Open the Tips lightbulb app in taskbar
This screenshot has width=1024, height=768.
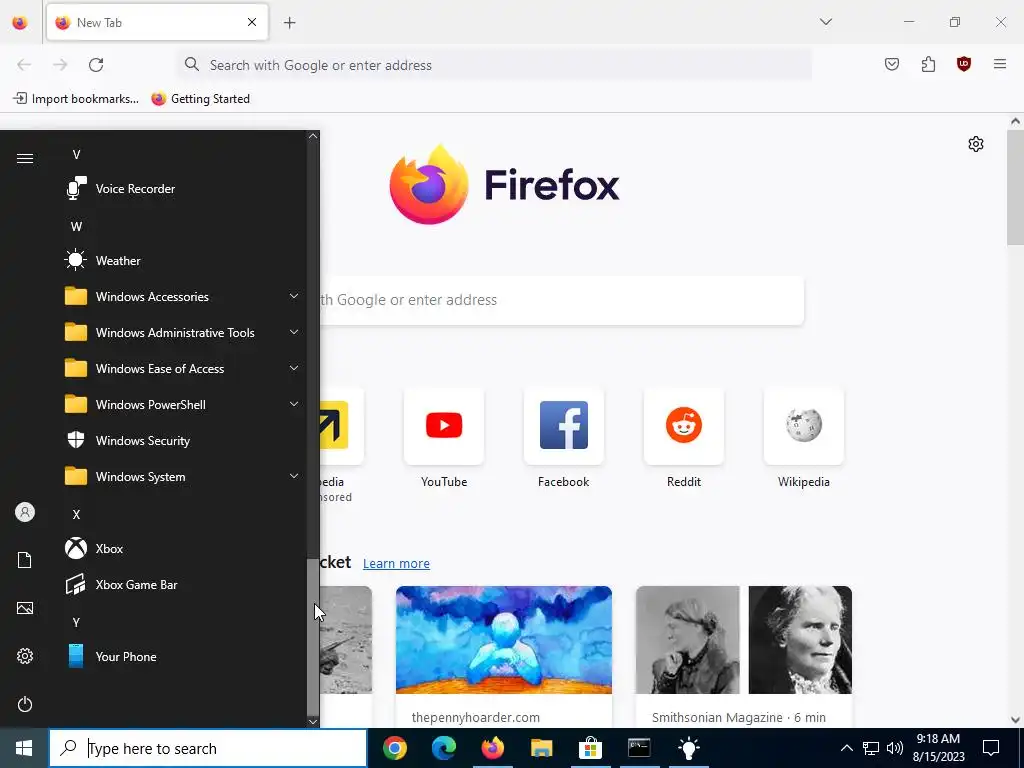pyautogui.click(x=688, y=748)
